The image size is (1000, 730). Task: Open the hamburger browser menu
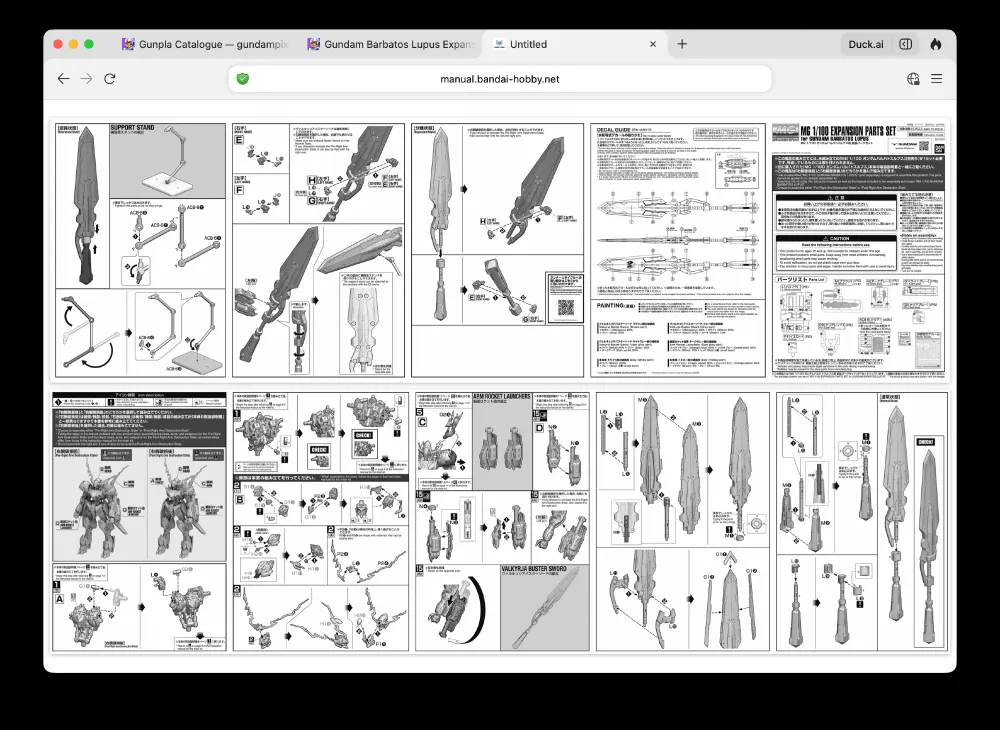click(x=936, y=79)
